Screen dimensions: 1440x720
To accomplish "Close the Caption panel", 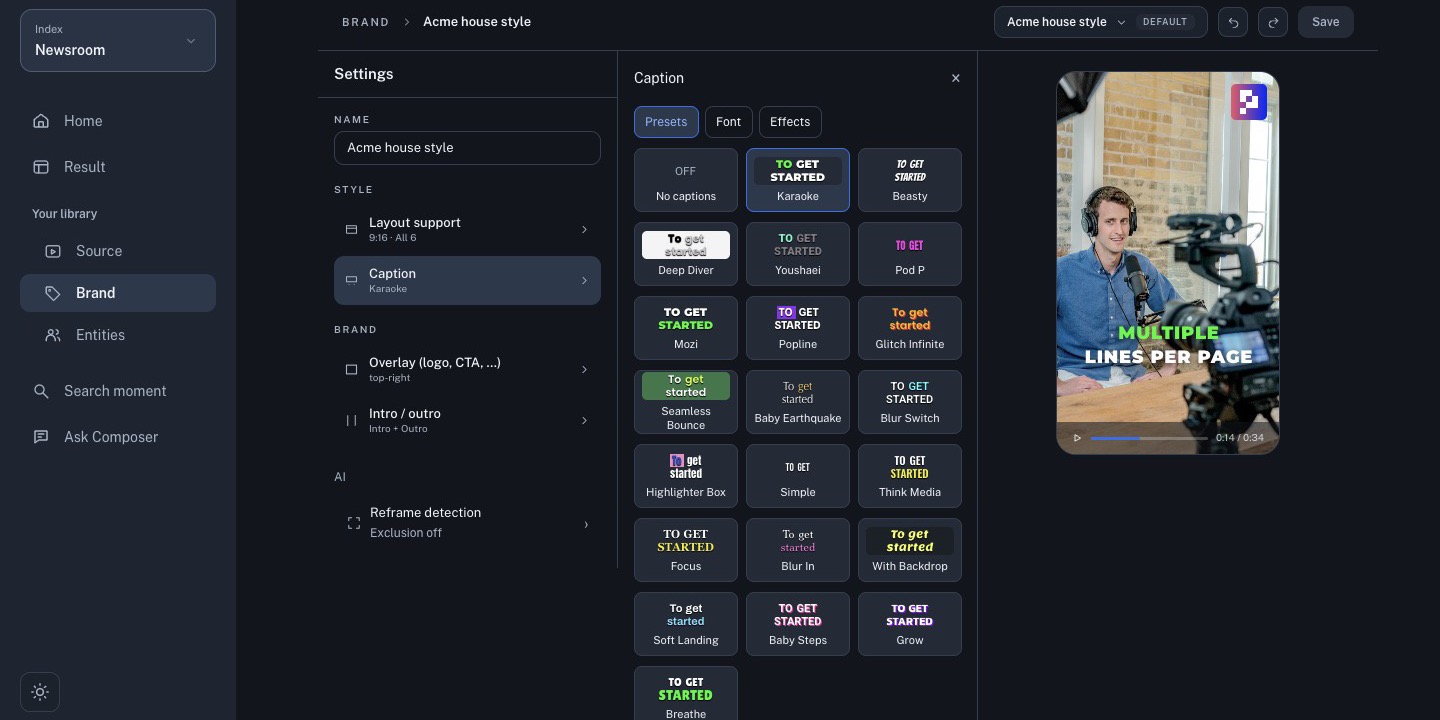I will (x=955, y=78).
